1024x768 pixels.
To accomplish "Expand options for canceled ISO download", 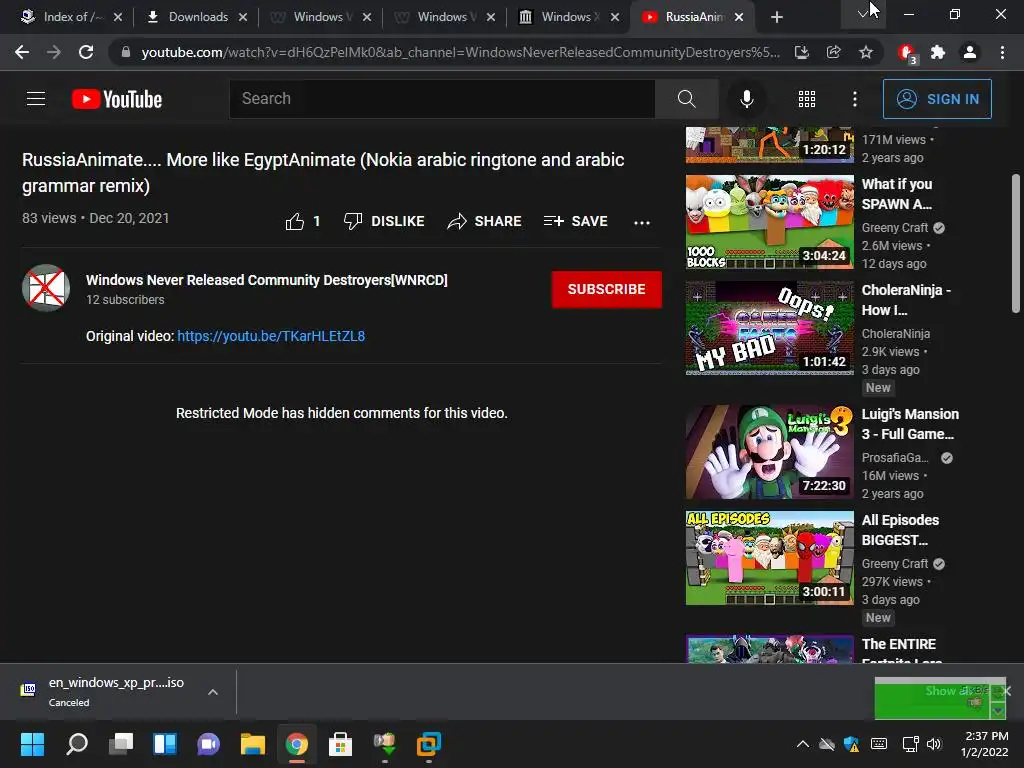I will [213, 692].
